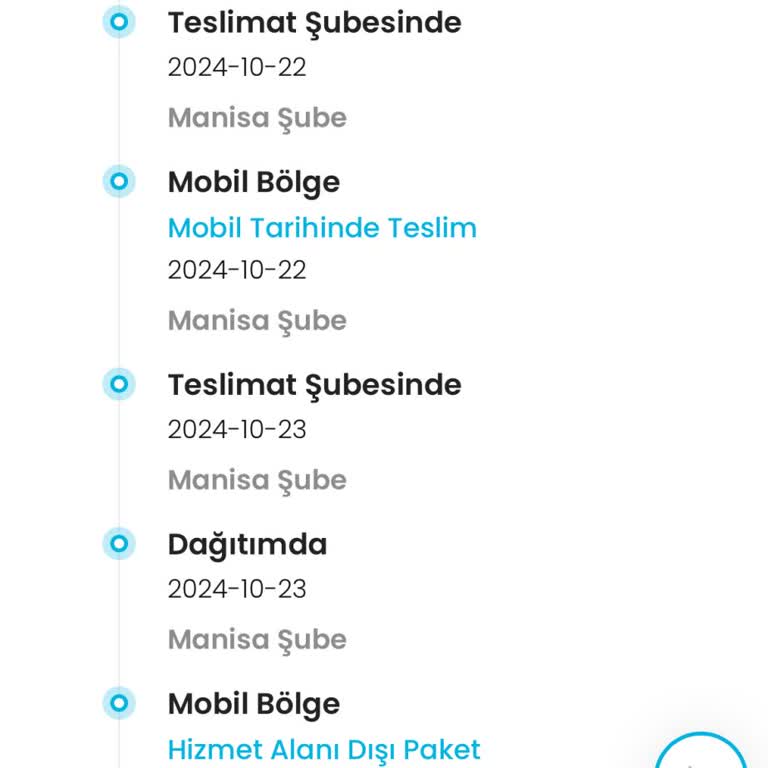The height and width of the screenshot is (768, 768).
Task: Click the 2024-10-22 date under first Teslimat Şubesinde
Action: [237, 67]
